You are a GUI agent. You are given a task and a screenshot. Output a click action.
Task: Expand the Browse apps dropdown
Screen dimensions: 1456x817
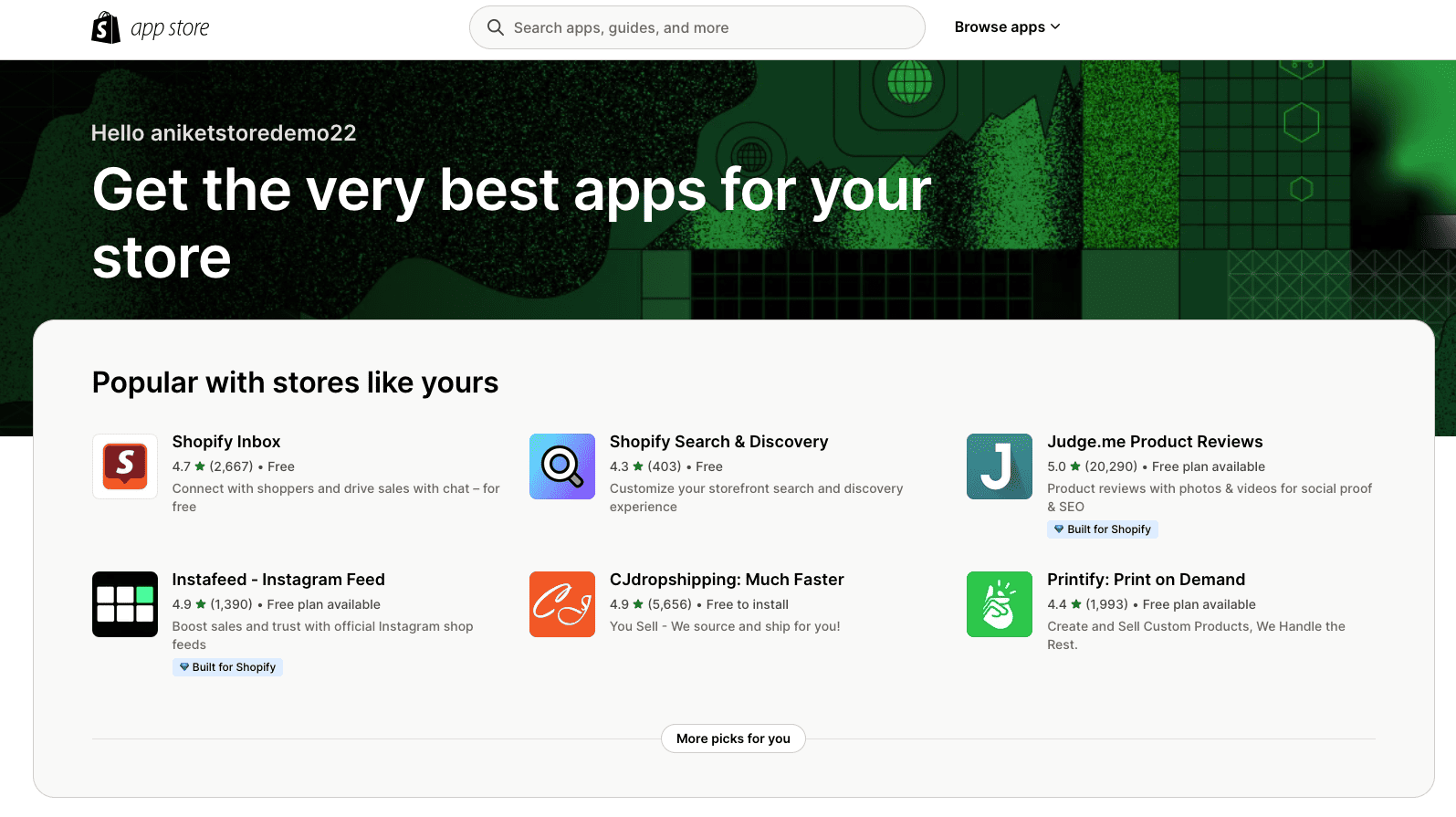click(x=1007, y=26)
